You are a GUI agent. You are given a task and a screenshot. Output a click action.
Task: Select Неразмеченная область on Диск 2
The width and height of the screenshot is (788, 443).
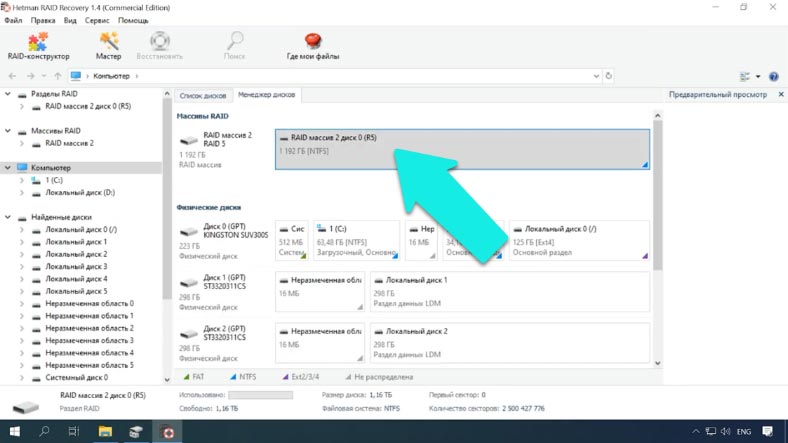(x=320, y=343)
